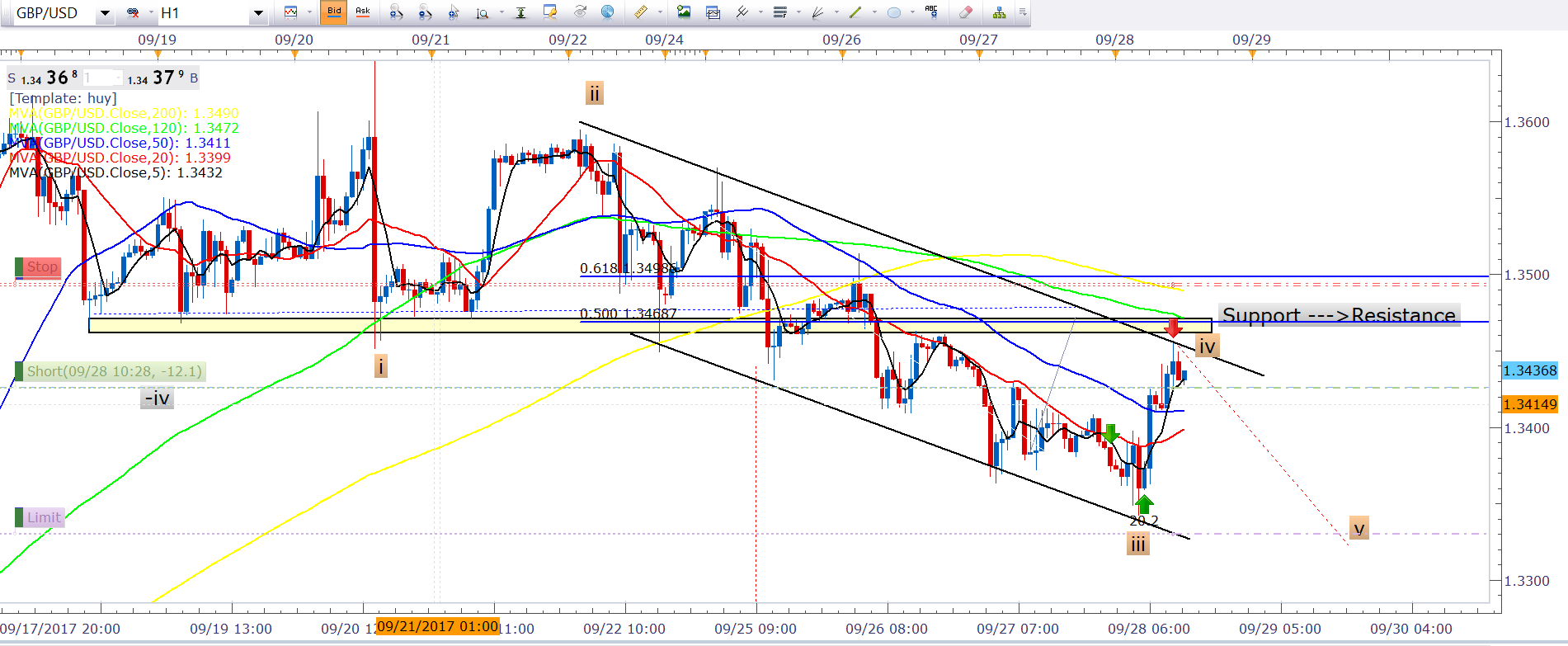Select the green trend line drawing tool
Image resolution: width=1568 pixels, height=646 pixels.
pyautogui.click(x=855, y=12)
